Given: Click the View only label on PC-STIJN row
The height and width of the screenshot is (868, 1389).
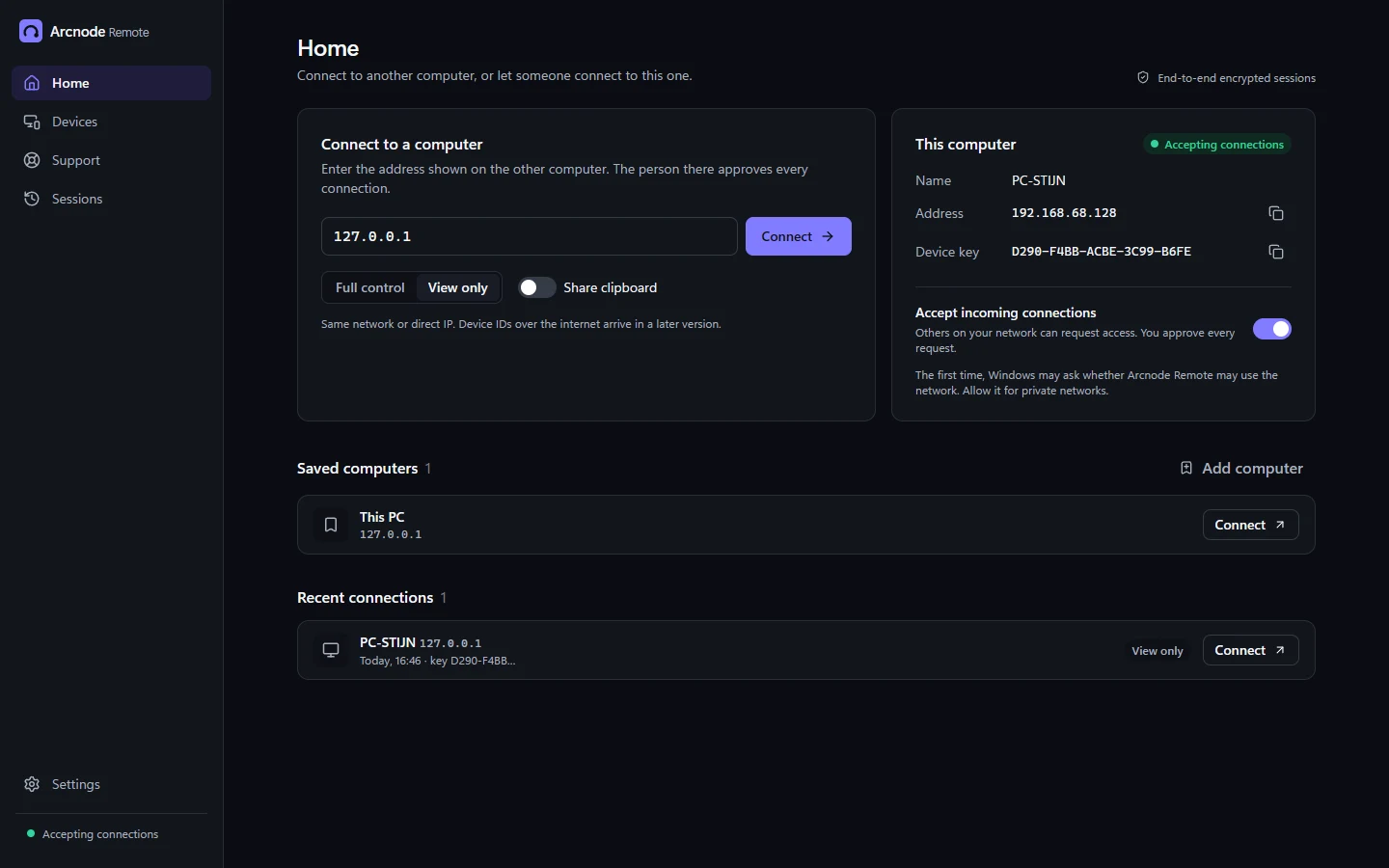Looking at the screenshot, I should click(1157, 651).
